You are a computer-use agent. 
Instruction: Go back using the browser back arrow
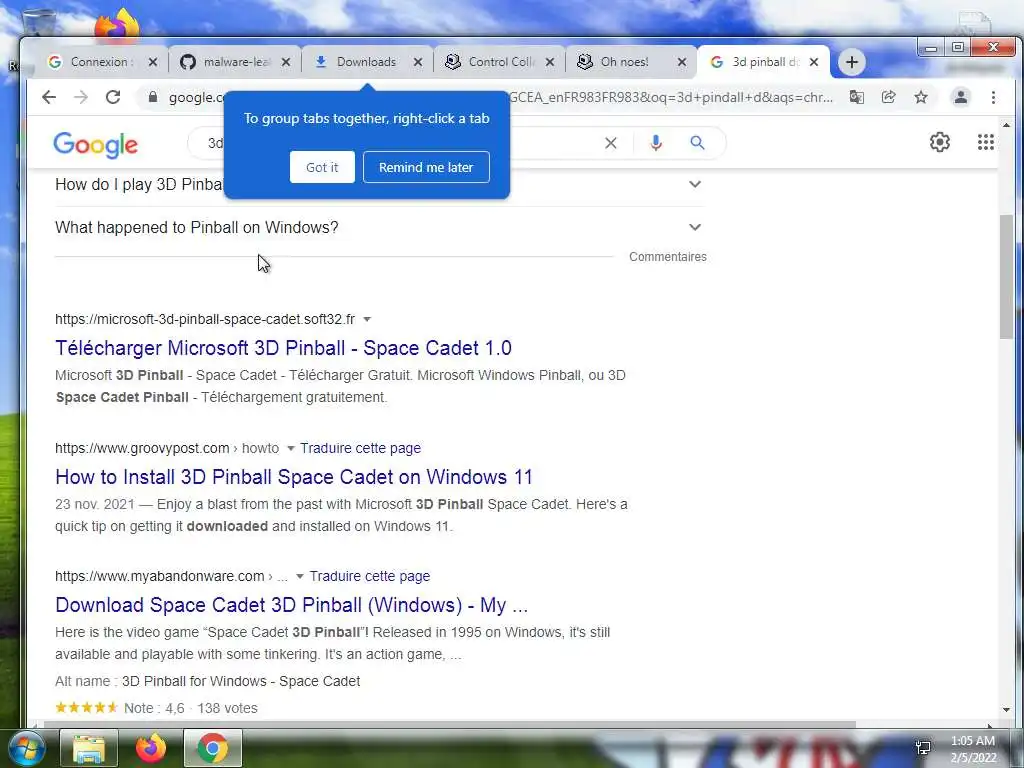click(49, 97)
